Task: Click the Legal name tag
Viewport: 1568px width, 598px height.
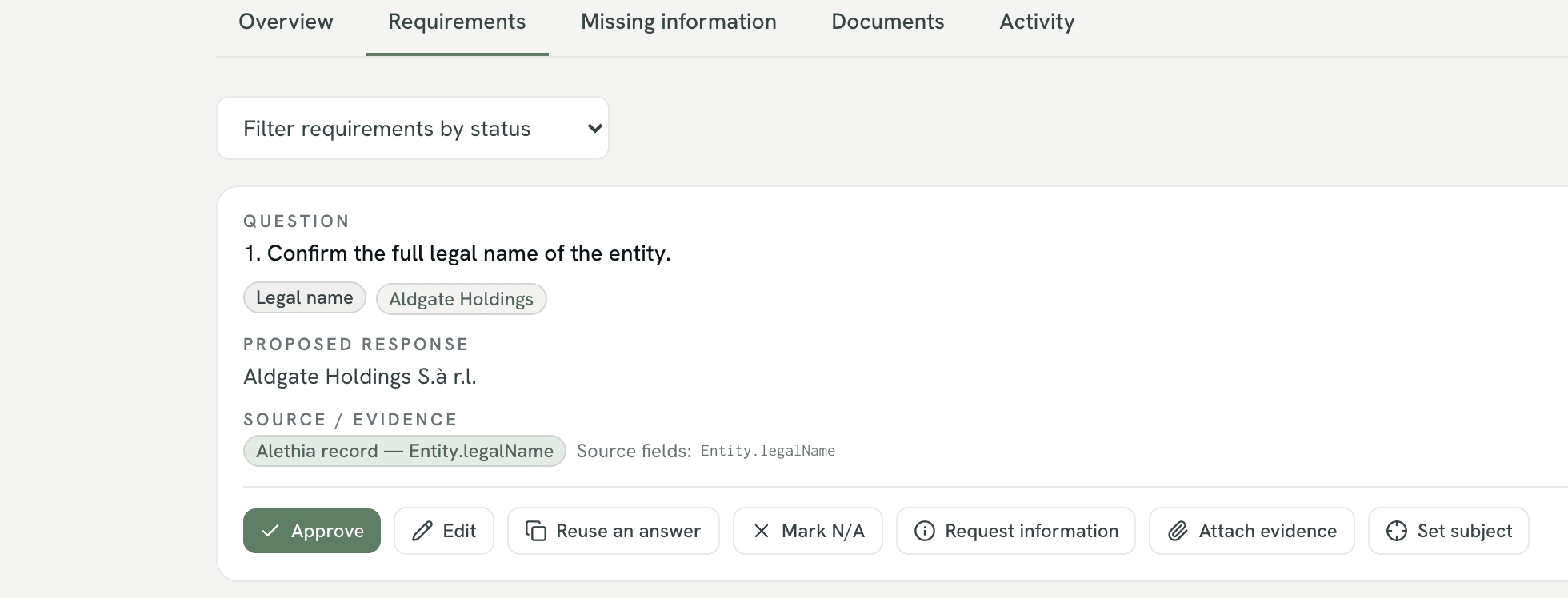Action: [305, 297]
